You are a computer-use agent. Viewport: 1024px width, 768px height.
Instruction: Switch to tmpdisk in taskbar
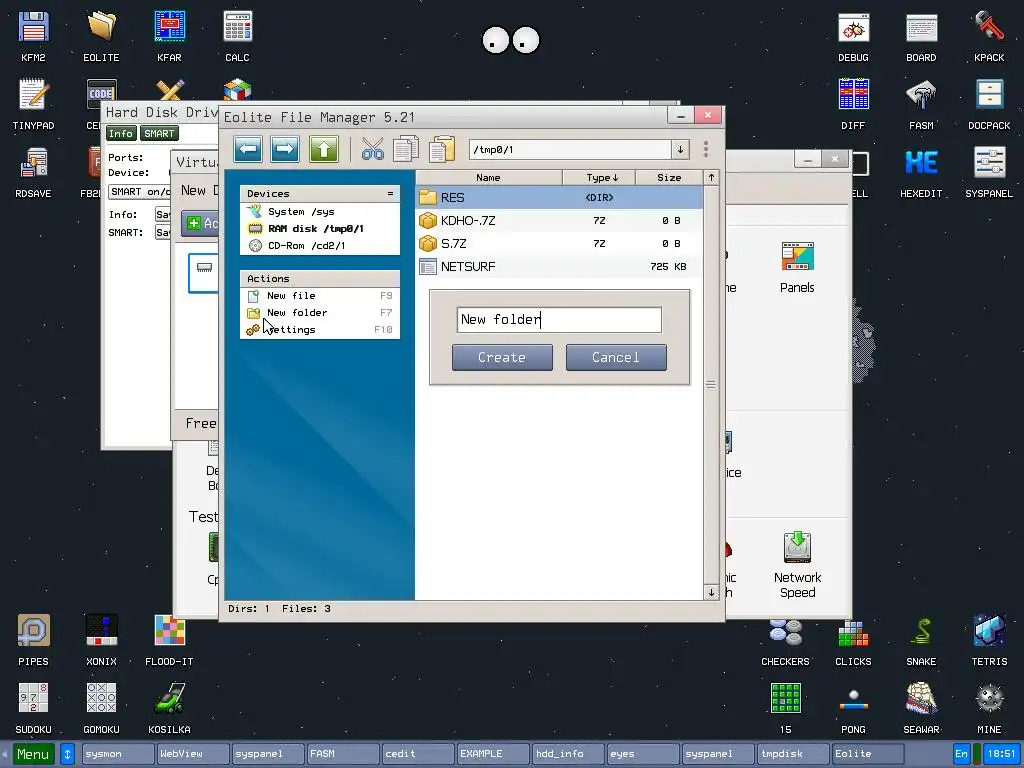tap(792, 754)
